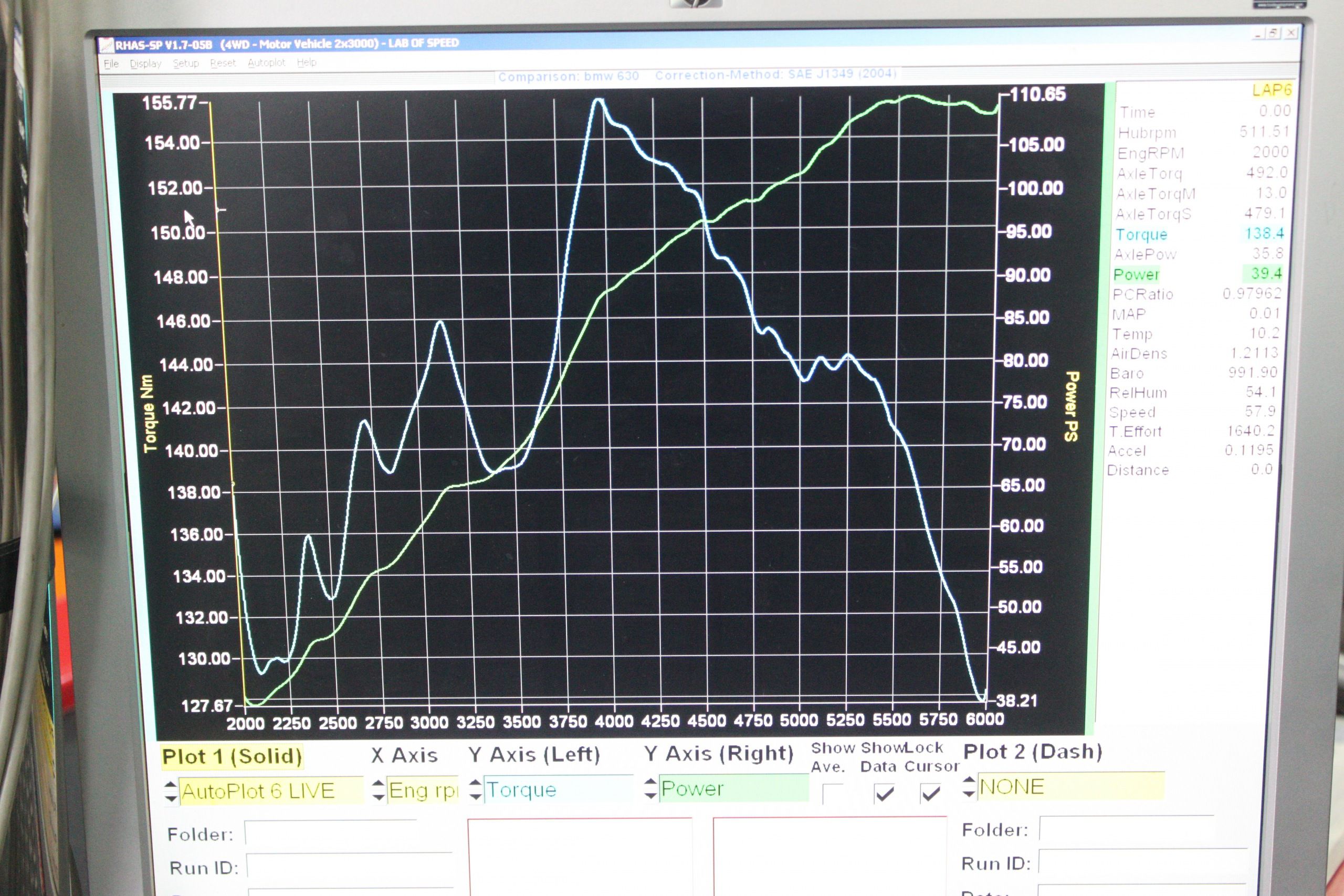Click the PCRatio readout row
1344x896 pixels.
1196,294
